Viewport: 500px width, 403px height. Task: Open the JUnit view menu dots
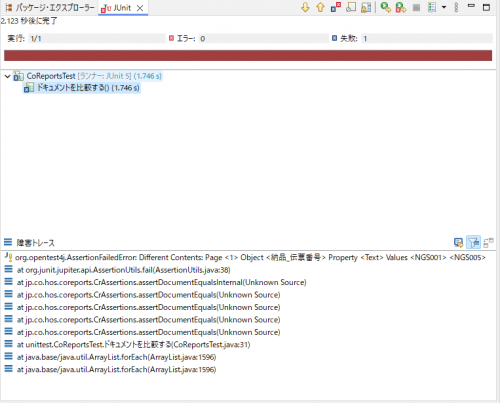pos(456,7)
